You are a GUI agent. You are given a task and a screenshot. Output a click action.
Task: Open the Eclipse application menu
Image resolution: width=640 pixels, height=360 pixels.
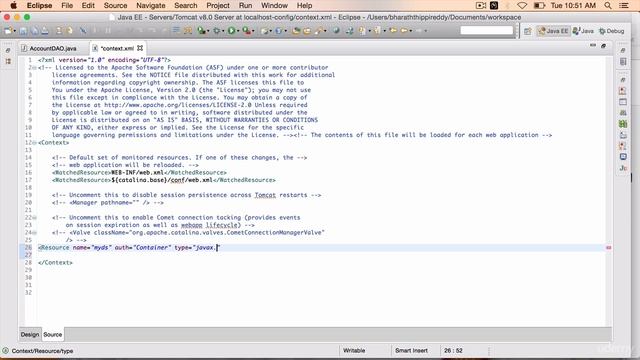pyautogui.click(x=40, y=6)
